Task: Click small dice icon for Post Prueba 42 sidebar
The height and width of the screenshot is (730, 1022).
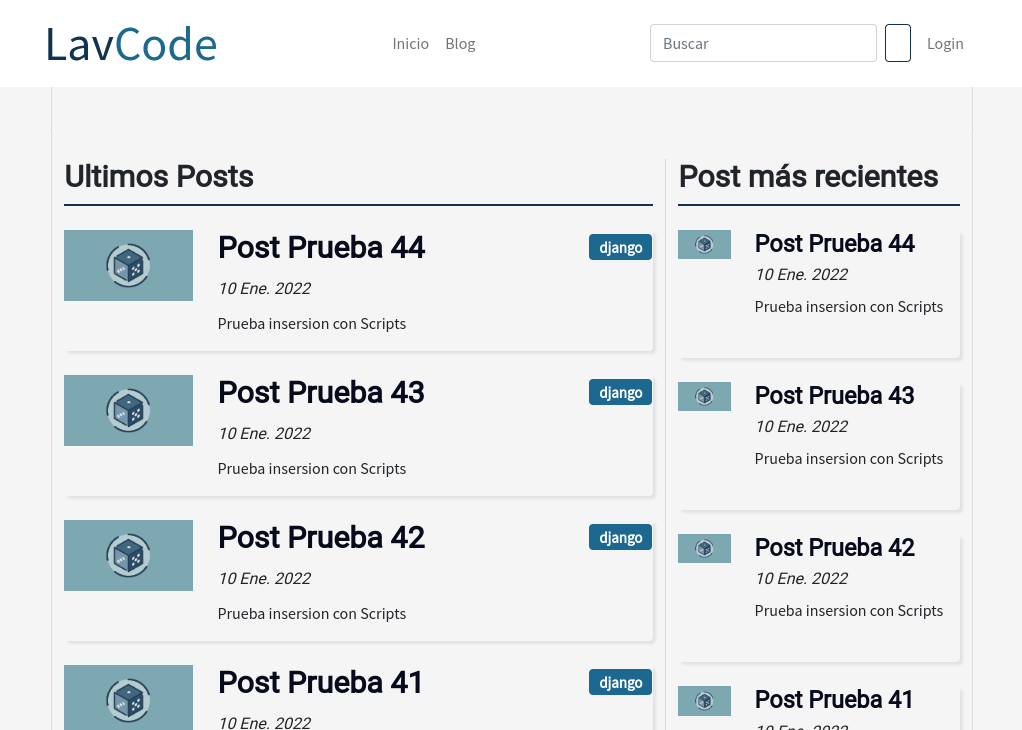Action: tap(705, 549)
